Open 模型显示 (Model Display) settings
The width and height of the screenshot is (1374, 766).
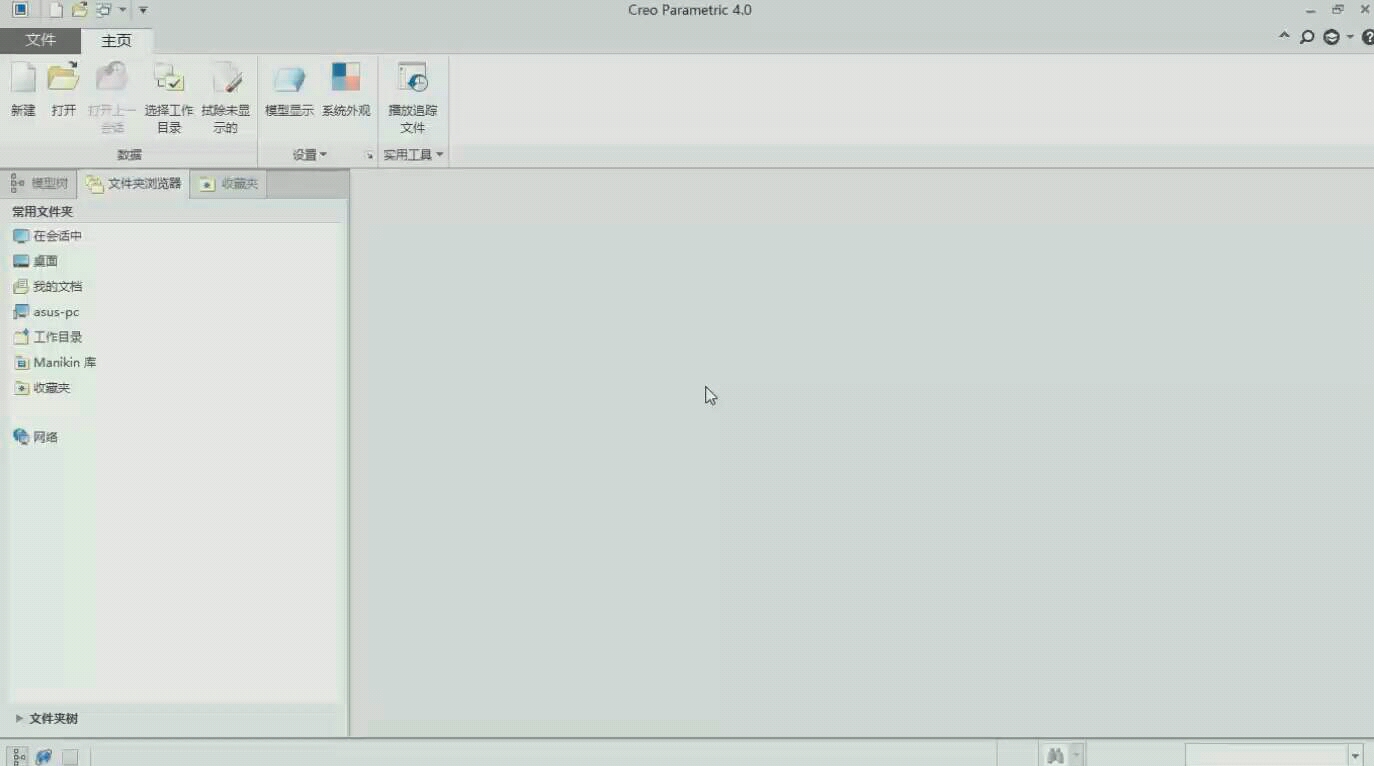tap(289, 79)
